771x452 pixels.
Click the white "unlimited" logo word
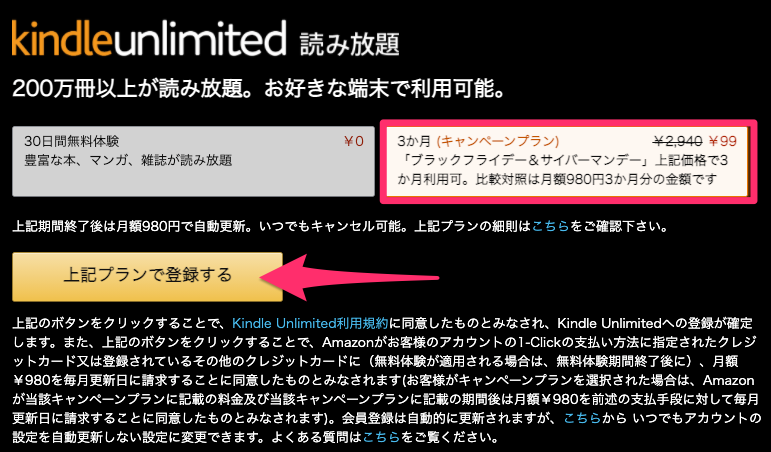(200, 38)
